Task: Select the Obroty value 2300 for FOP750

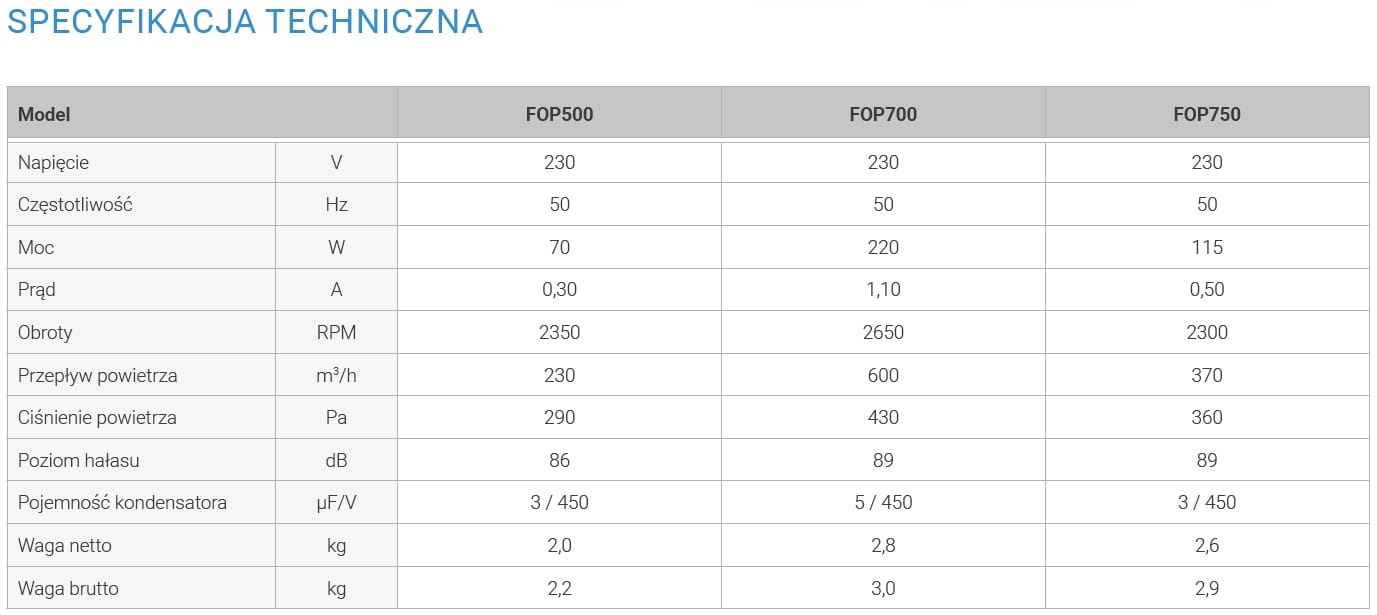Action: point(1207,332)
